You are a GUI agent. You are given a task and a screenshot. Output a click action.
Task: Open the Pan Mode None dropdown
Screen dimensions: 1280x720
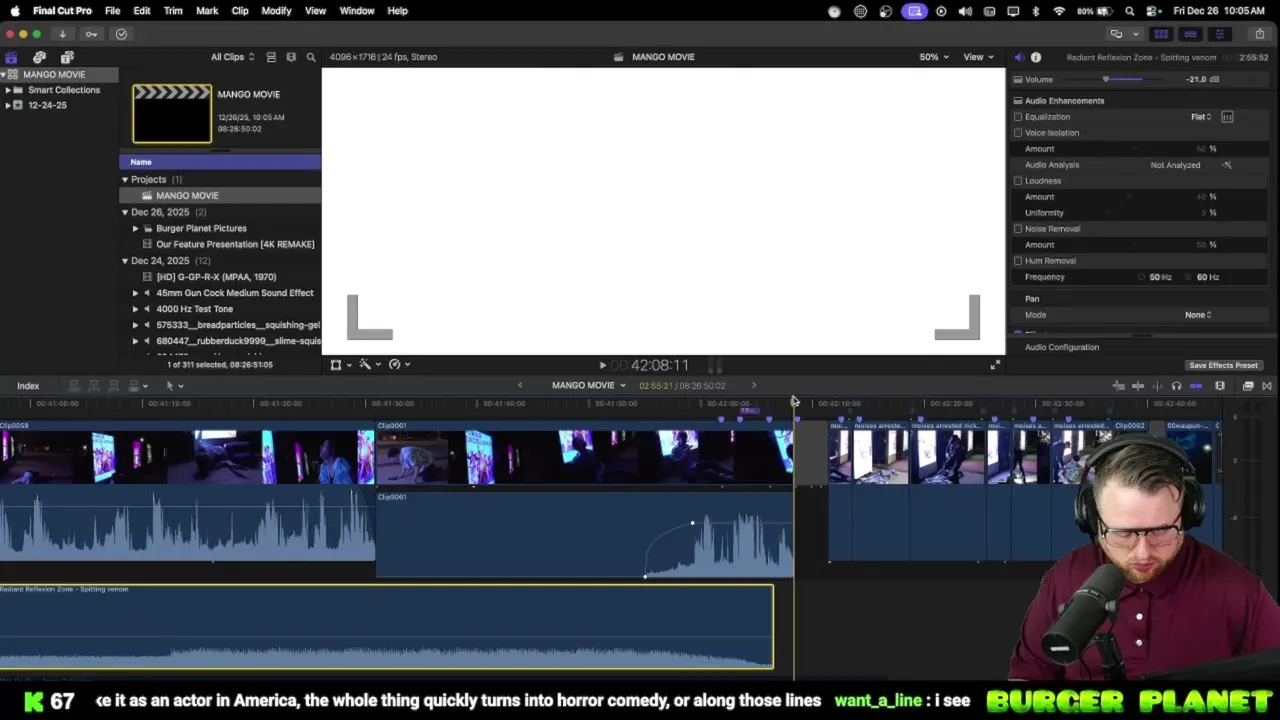click(x=1198, y=315)
